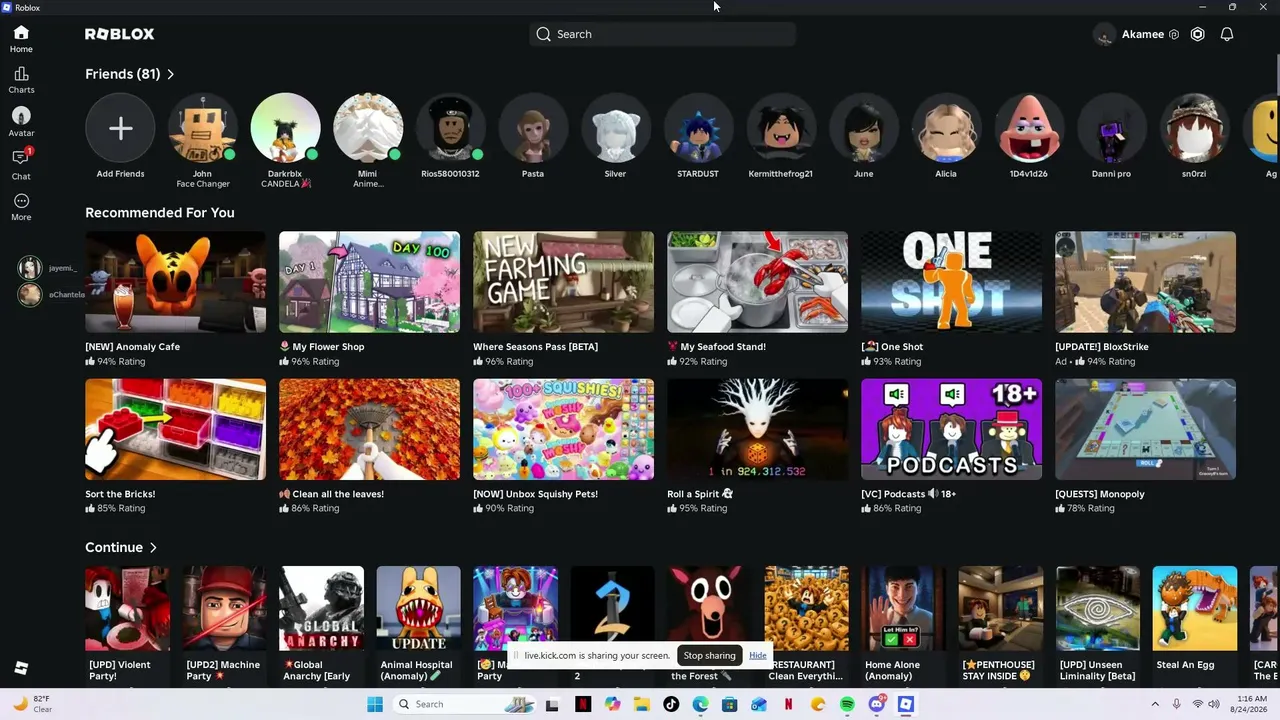Click the Hide link on sharing bar
The height and width of the screenshot is (720, 1280).
pyautogui.click(x=758, y=655)
